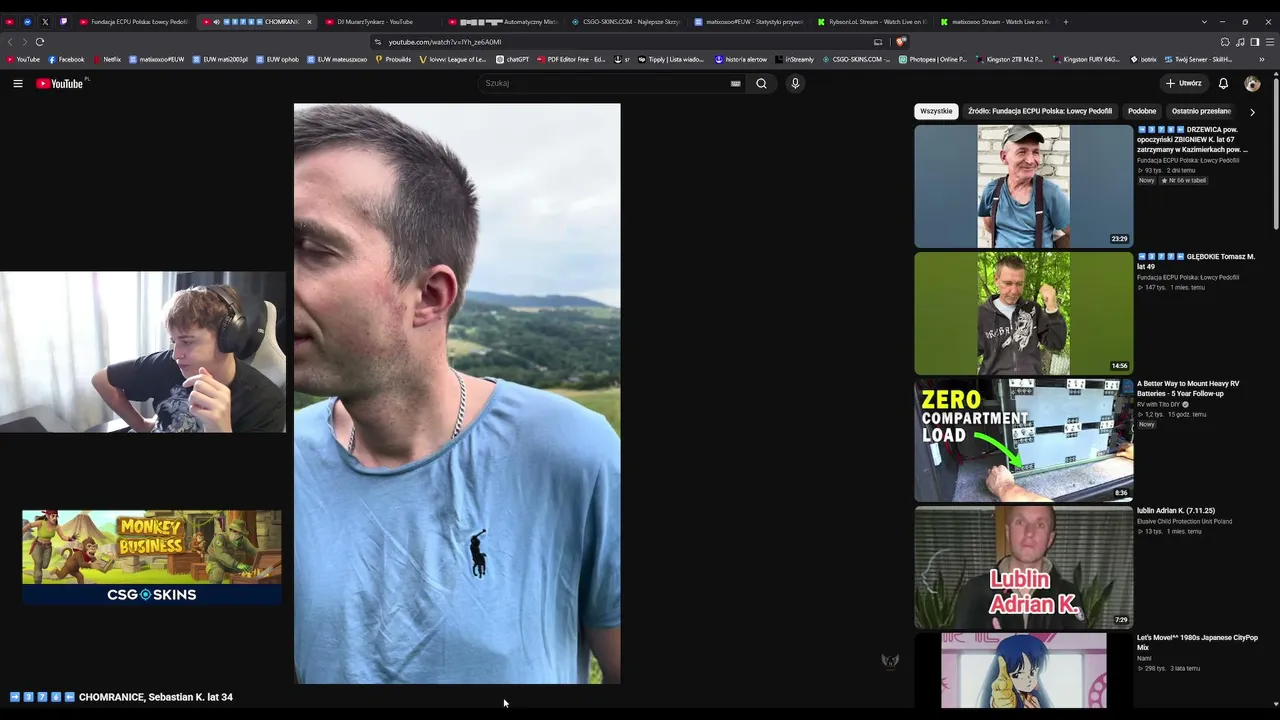Select the Ostatnio przesłane filter chip
Viewport: 1280px width, 720px height.
[x=1201, y=112]
